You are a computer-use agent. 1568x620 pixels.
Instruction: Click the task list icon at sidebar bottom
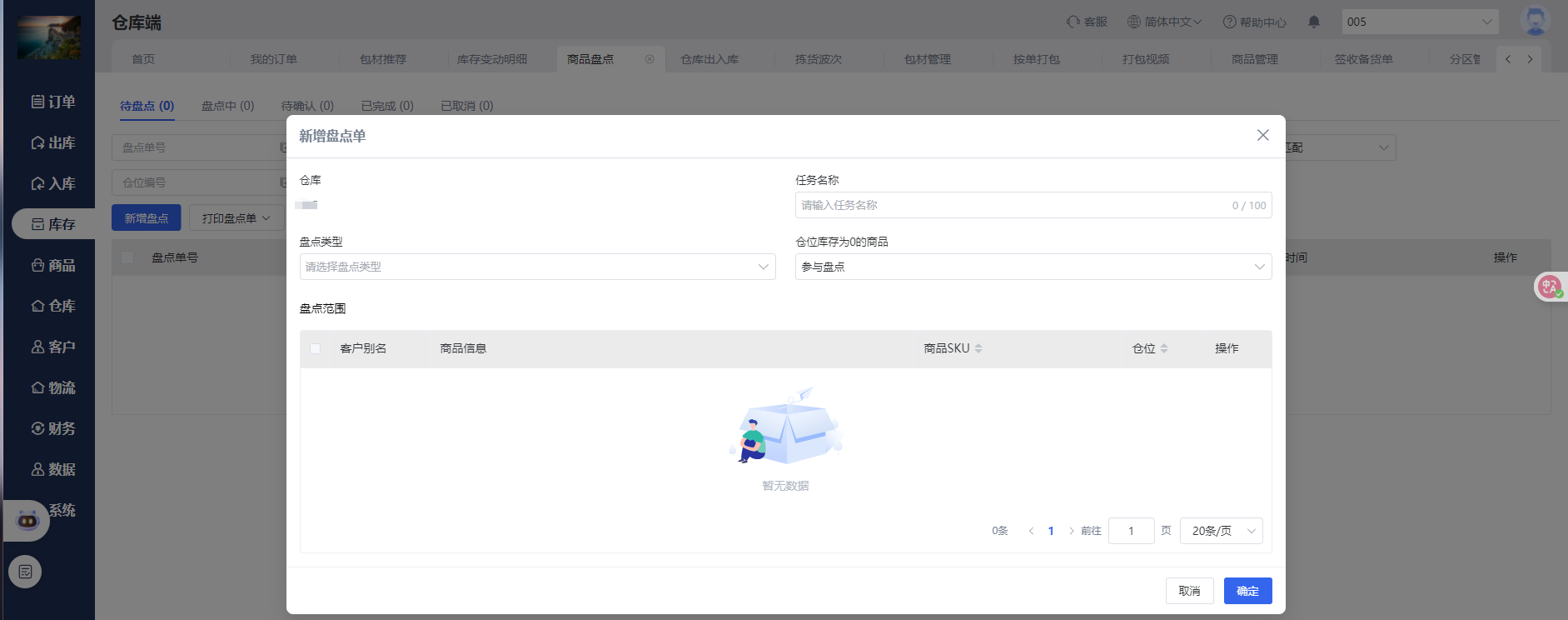tap(25, 572)
